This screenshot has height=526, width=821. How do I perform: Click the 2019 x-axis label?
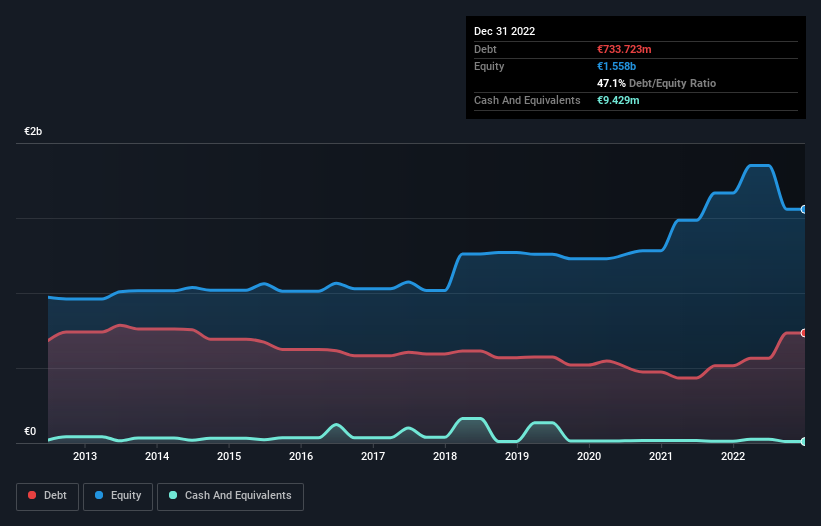[517, 456]
